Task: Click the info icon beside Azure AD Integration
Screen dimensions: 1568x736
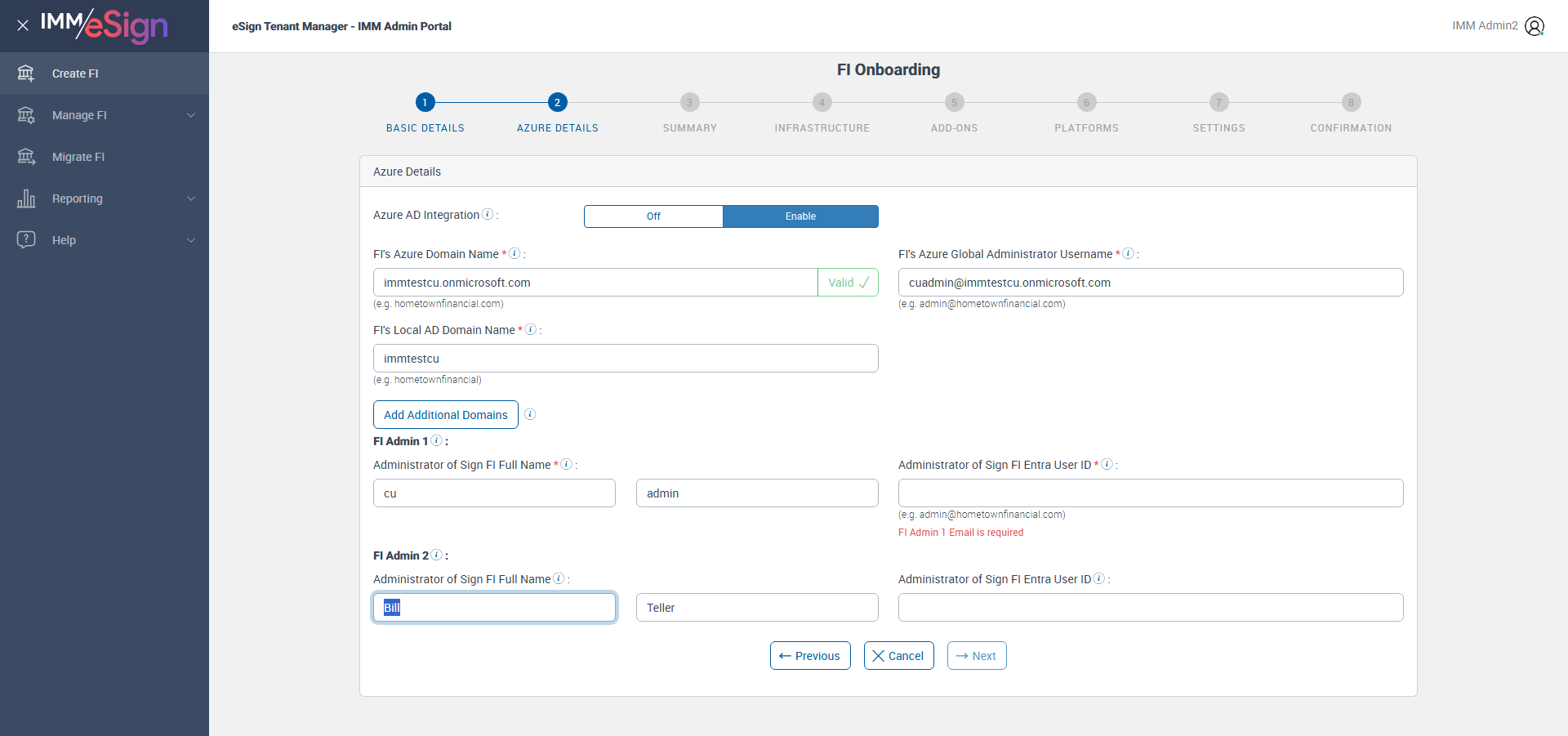Action: (x=488, y=214)
